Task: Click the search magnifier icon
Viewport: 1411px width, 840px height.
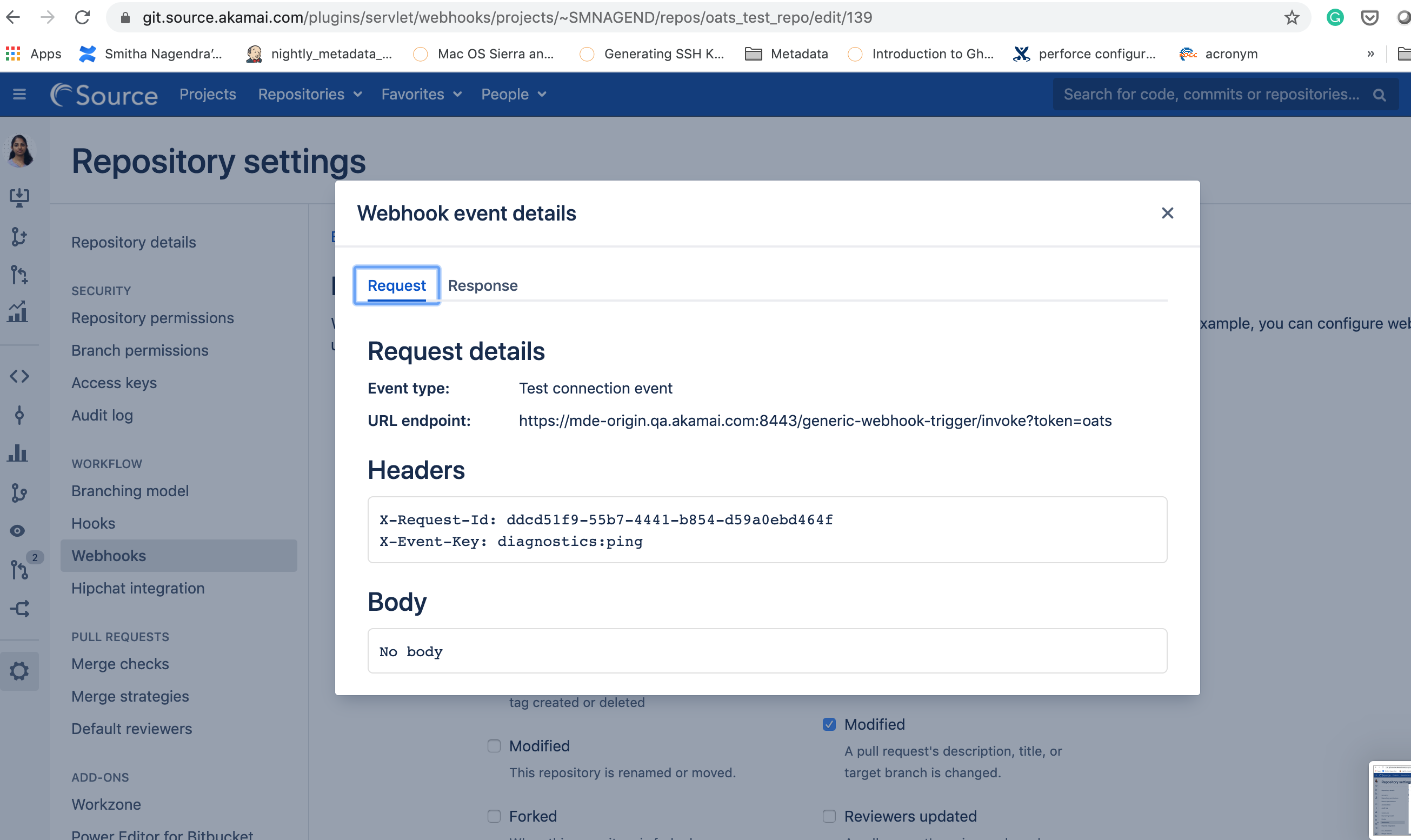Action: tap(1379, 95)
